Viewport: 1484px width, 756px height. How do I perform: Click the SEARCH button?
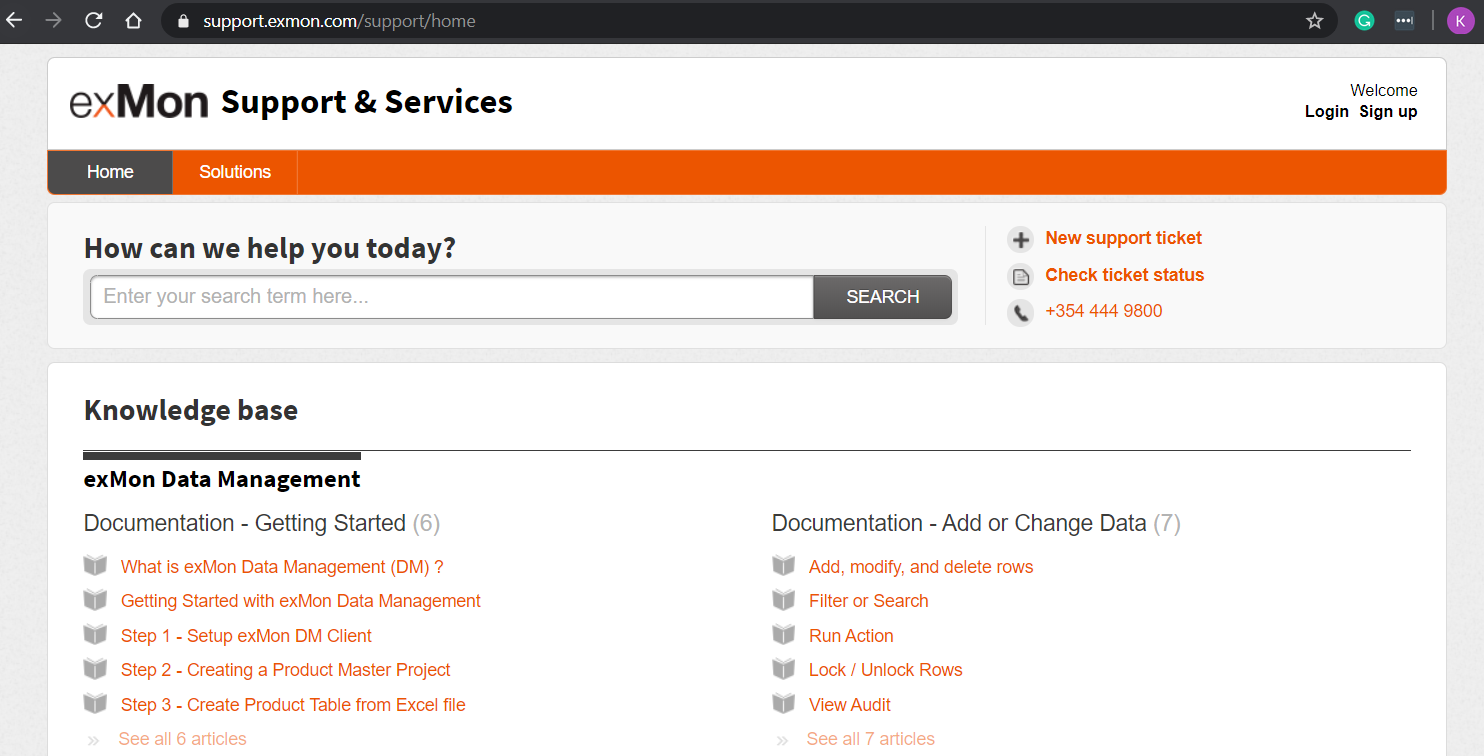[882, 297]
